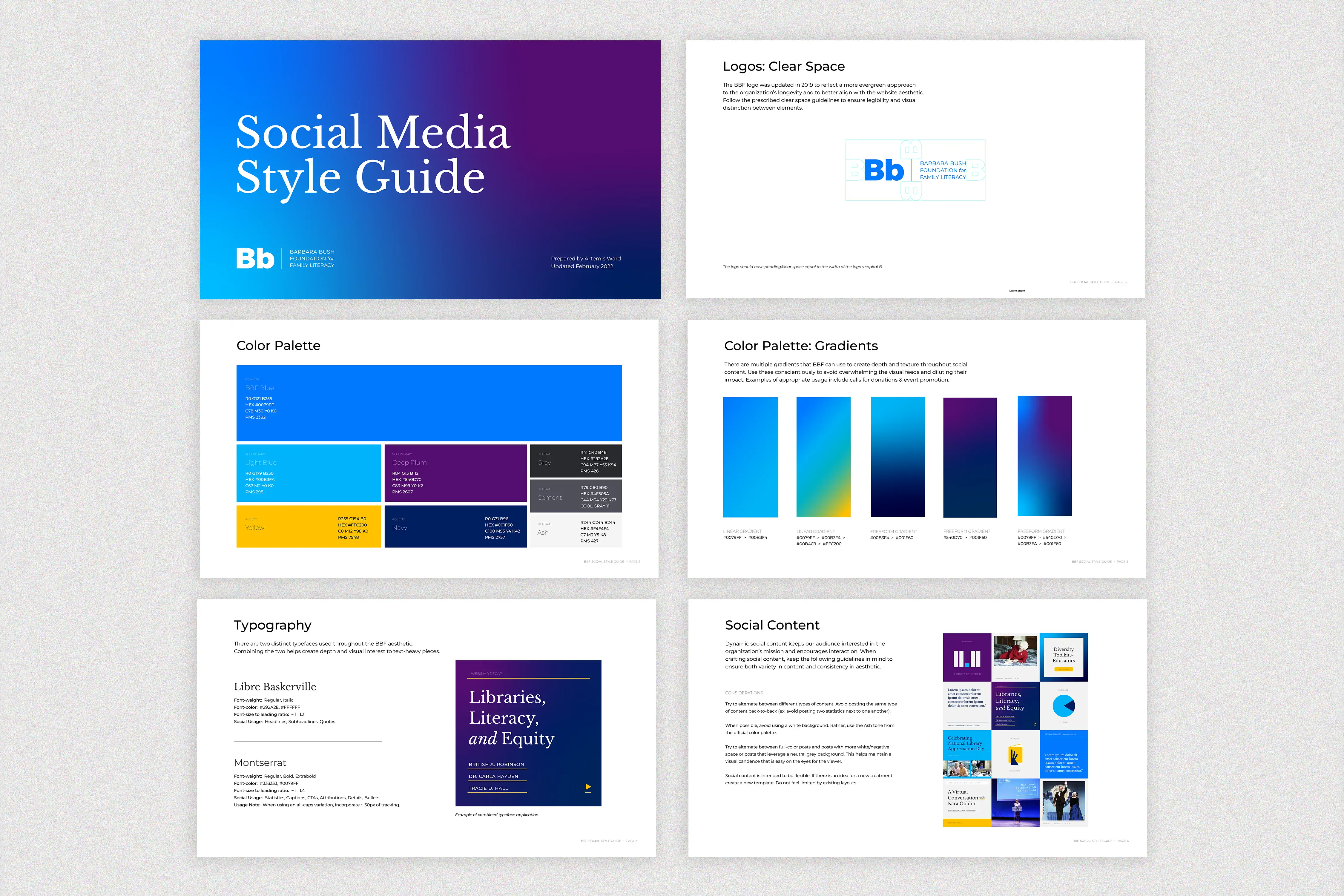Click the 'Libre Baskerville' typeface name
Image resolution: width=1344 pixels, height=896 pixels.
(x=275, y=687)
